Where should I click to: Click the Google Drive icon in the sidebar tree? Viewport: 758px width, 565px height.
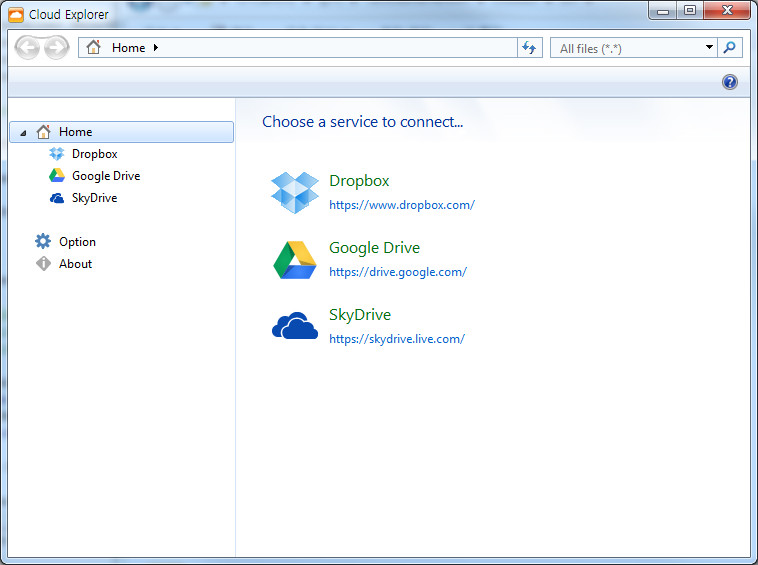click(x=57, y=175)
